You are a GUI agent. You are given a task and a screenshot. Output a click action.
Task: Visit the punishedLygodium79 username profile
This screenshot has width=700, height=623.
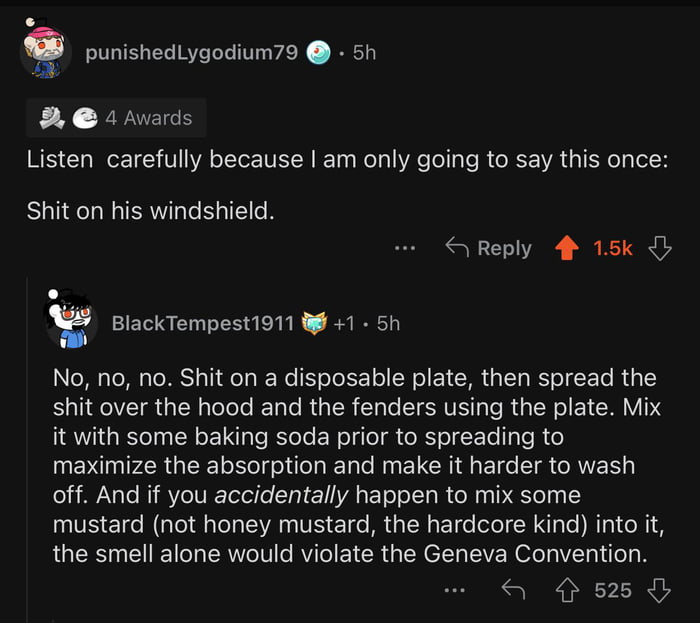pyautogui.click(x=191, y=52)
